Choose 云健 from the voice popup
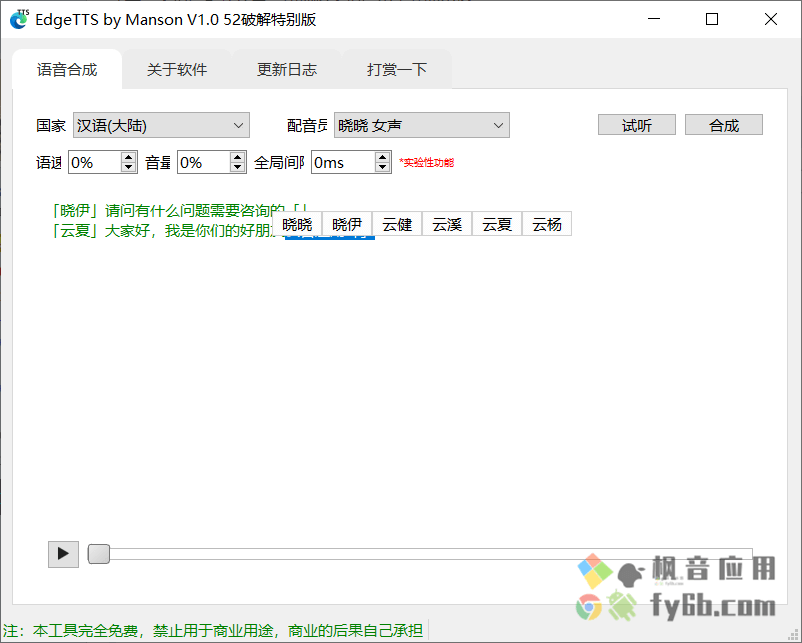This screenshot has height=643, width=802. click(x=397, y=224)
